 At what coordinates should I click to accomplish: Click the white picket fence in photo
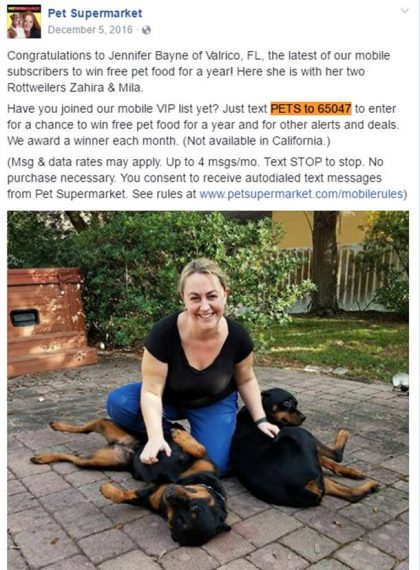[x=345, y=278]
